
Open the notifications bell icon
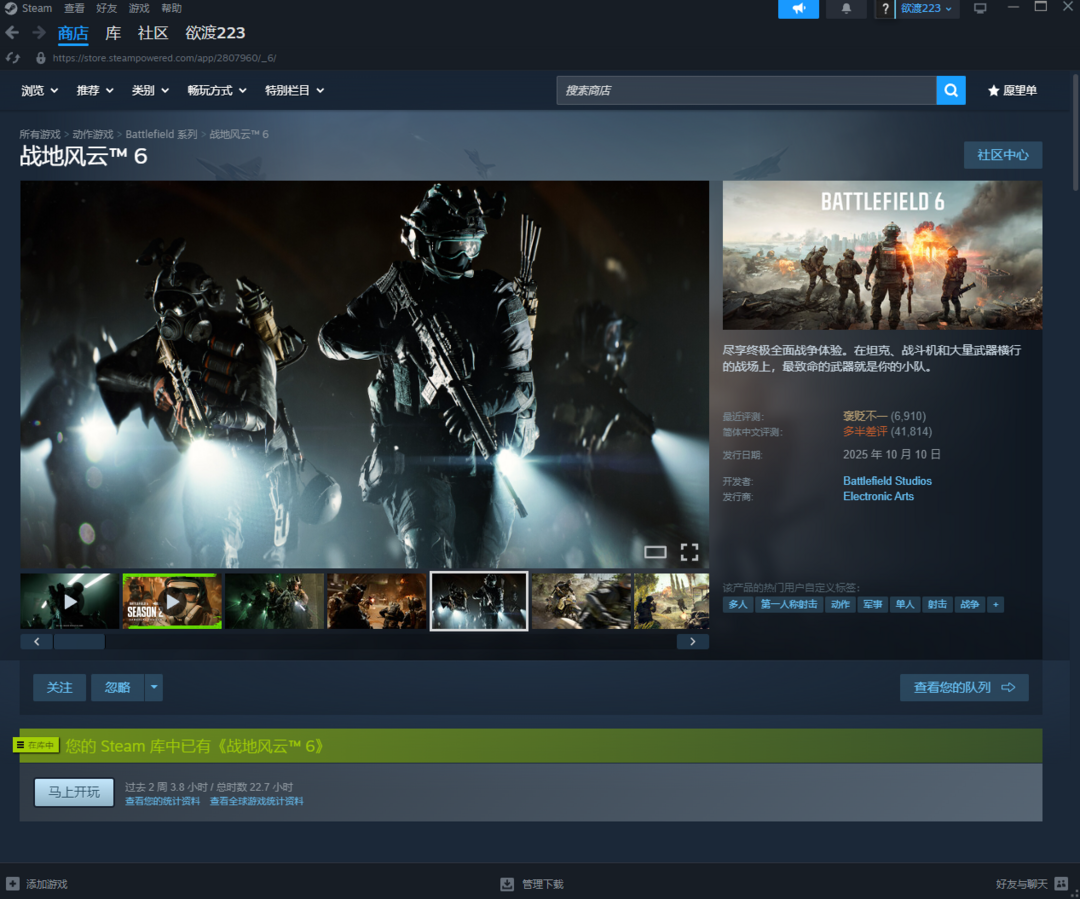pos(846,9)
